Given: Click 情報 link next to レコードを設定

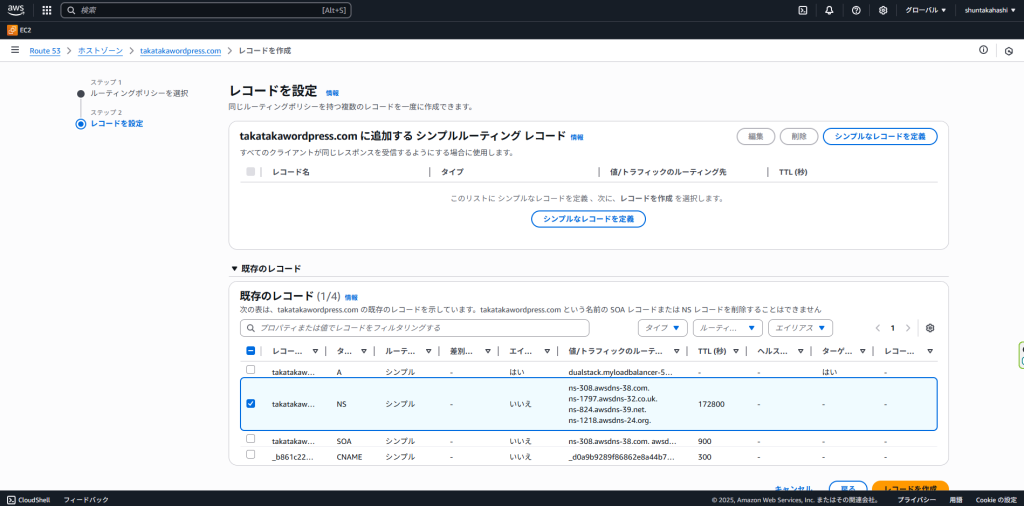Looking at the screenshot, I should 332,93.
